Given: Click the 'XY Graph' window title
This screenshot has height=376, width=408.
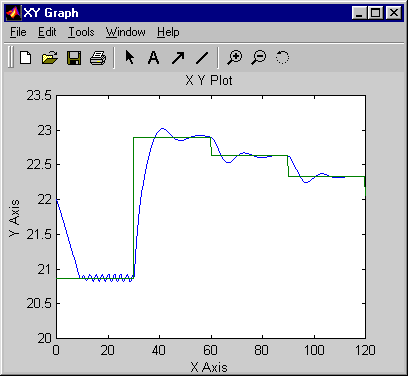Looking at the screenshot, I should (51, 13).
